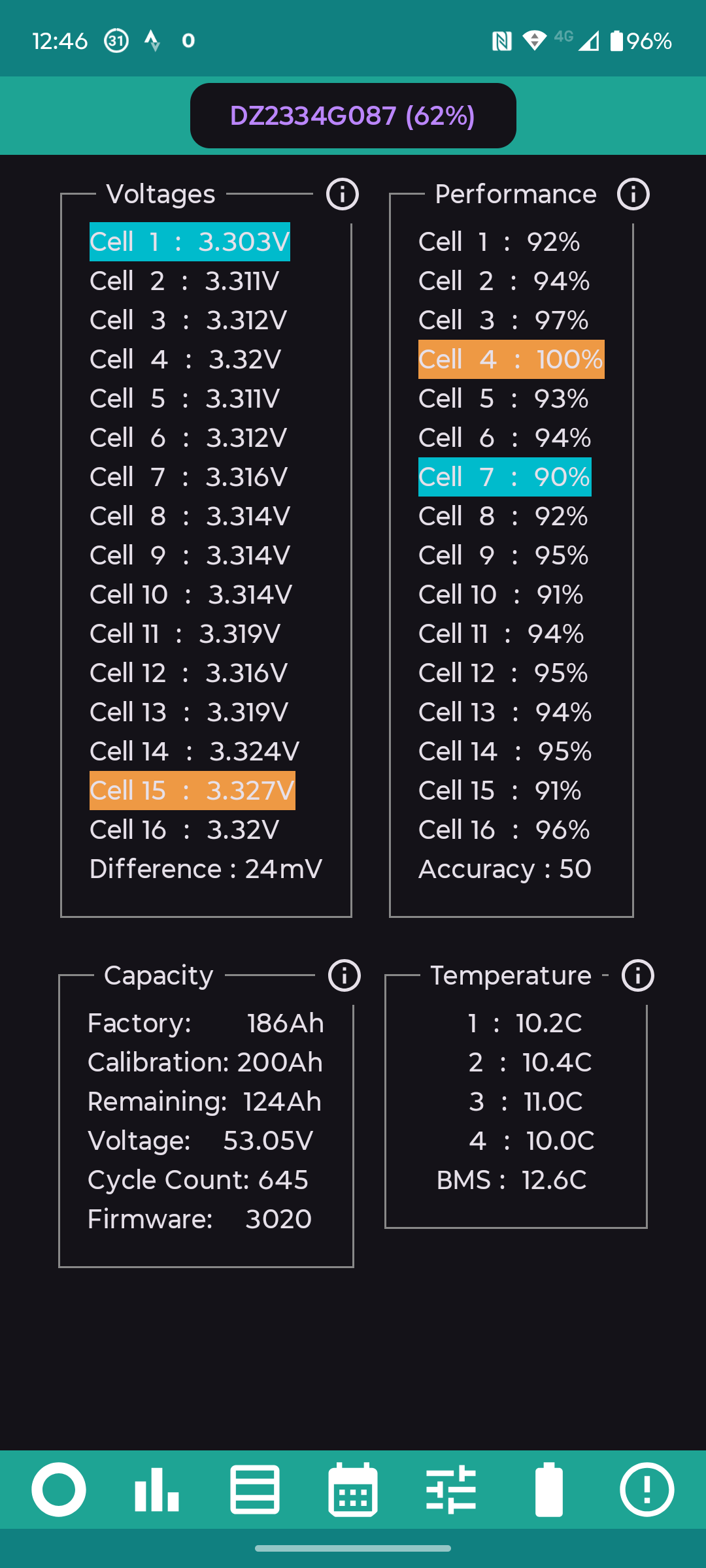The height and width of the screenshot is (1568, 706).
Task: Open the Voltages info icon
Action: point(343,194)
